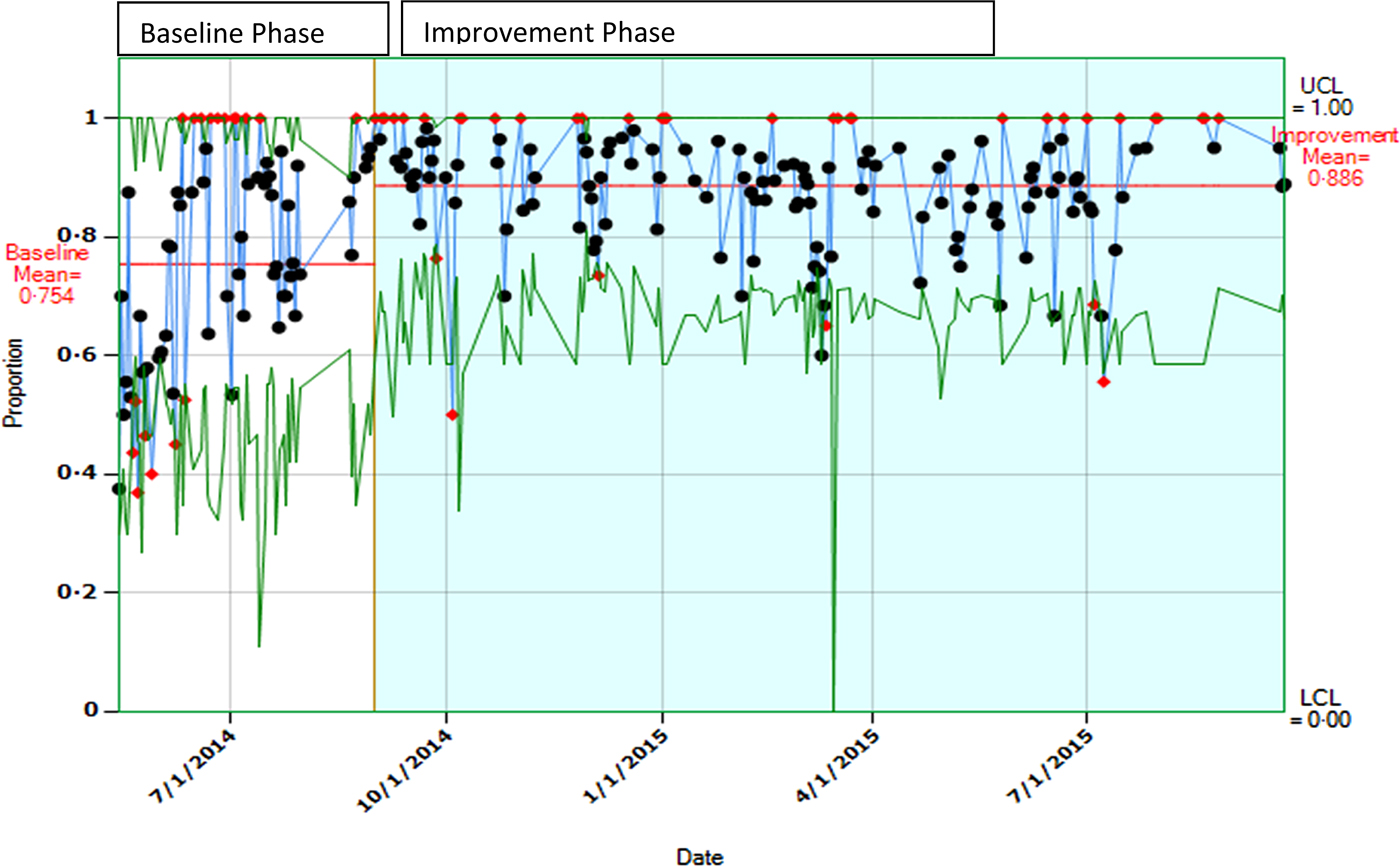Select black dot at 0.6 before 4/1/2015
The image size is (1400, 866).
821,355
